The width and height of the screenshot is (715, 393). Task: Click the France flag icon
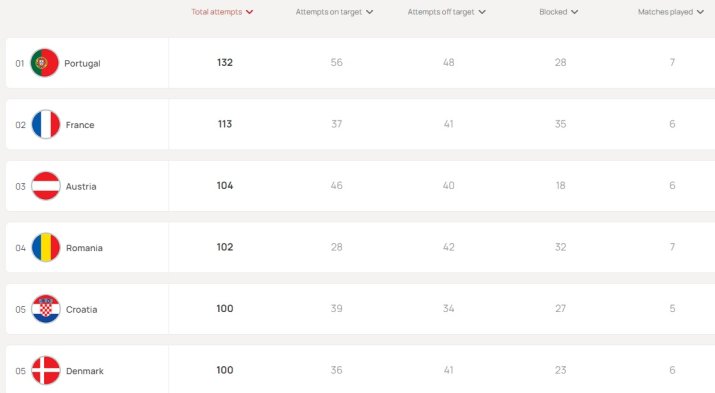pyautogui.click(x=46, y=124)
